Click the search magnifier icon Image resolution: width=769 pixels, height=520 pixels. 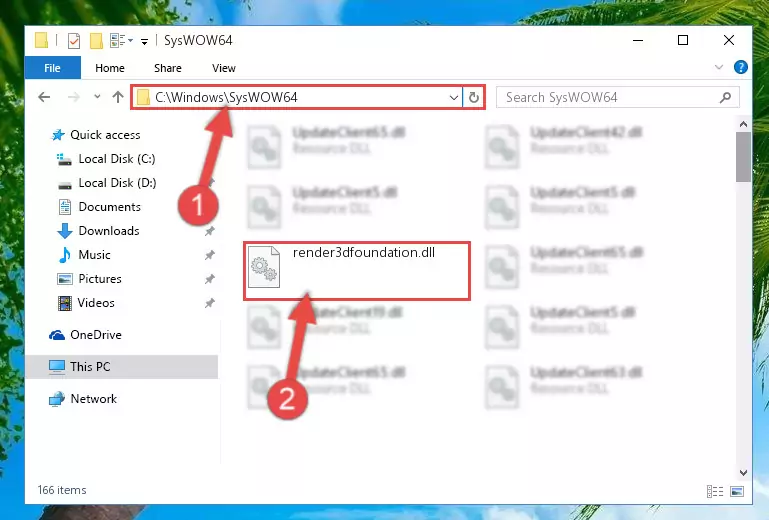pyautogui.click(x=725, y=98)
